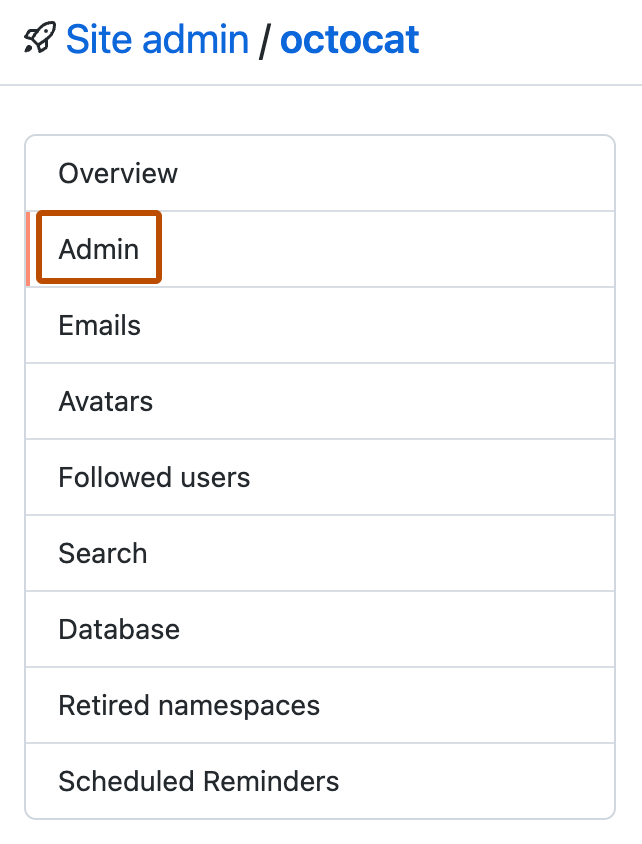The image size is (642, 844).
Task: Select the octocat username link
Action: click(x=350, y=39)
